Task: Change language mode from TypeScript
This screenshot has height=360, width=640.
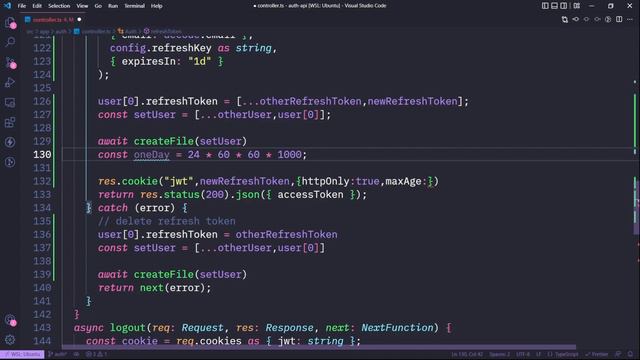Action: tap(563, 354)
